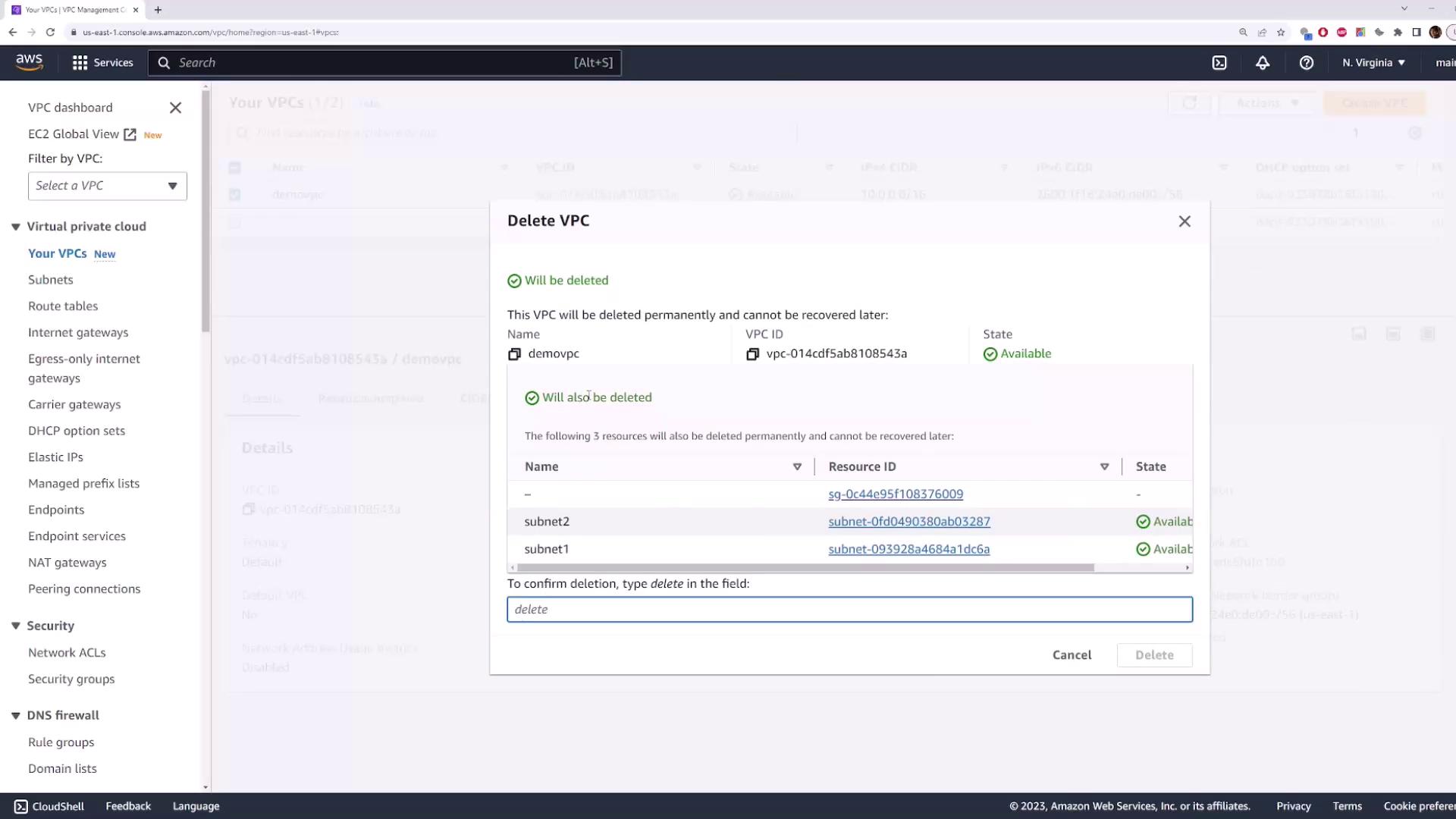Click the Cancel button in dialog
1456x819 pixels.
click(x=1071, y=655)
